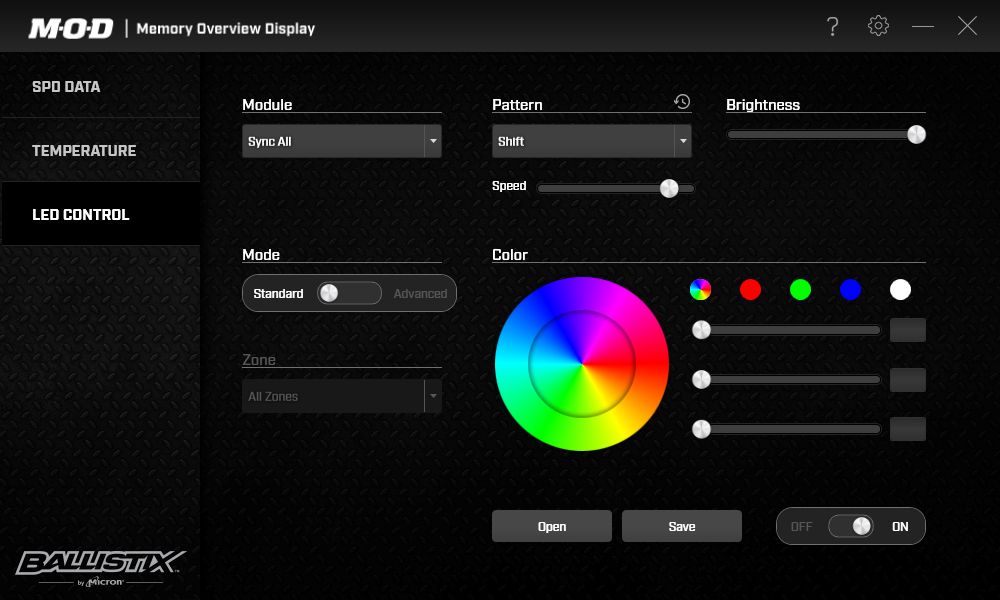Switch Mode toggle from Standard to Advanced
Screen dimensions: 1000x600
(x=349, y=293)
